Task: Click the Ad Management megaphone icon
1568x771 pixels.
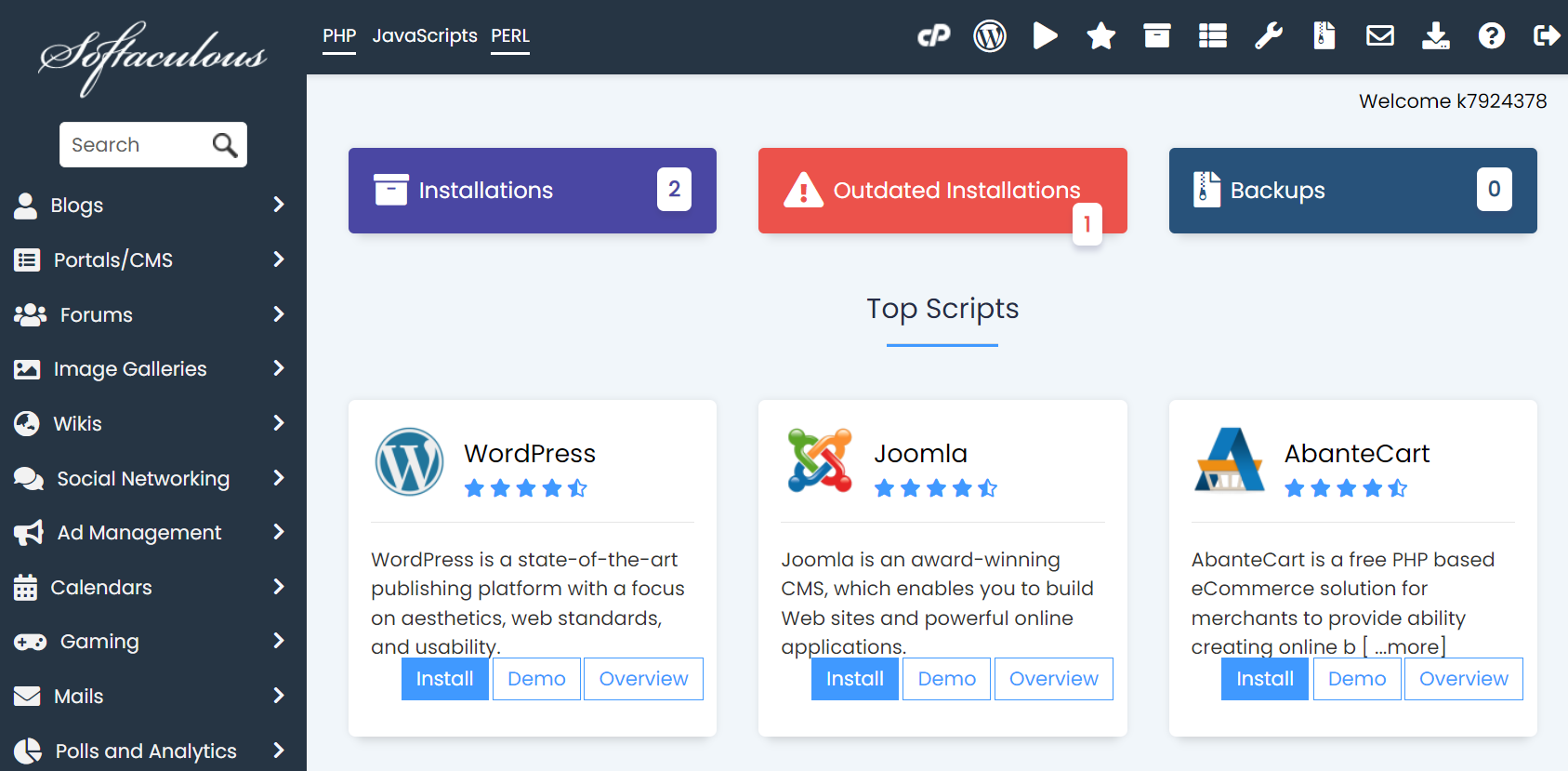Action: (29, 533)
